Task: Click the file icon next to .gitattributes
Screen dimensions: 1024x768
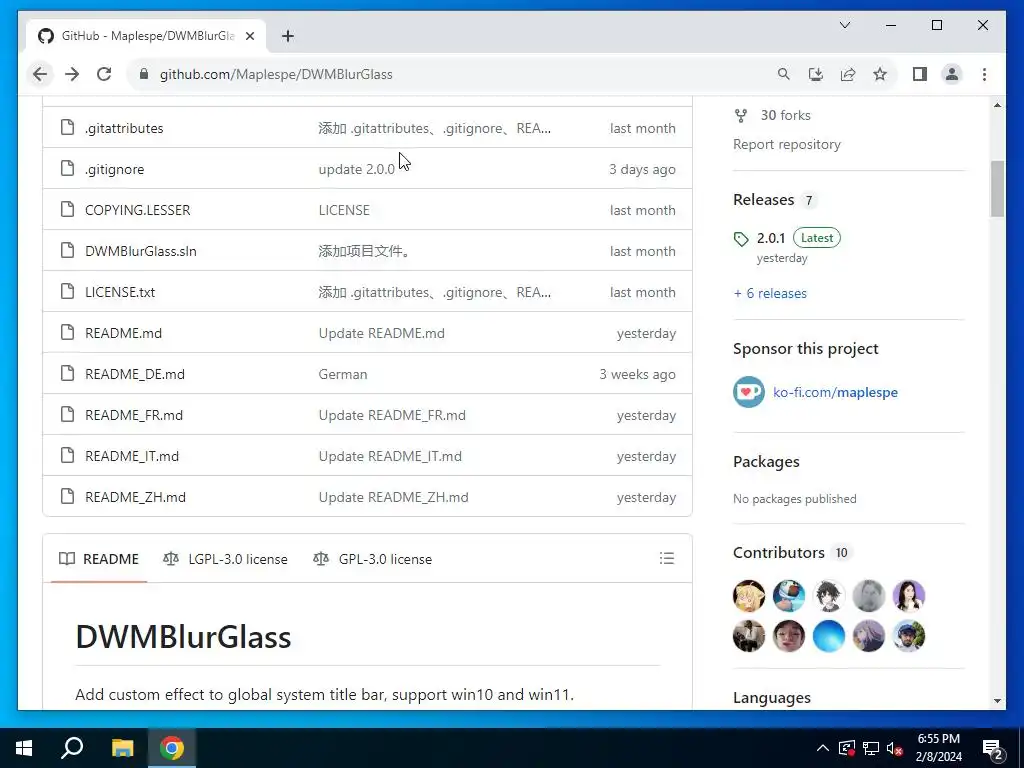Action: 67,127
